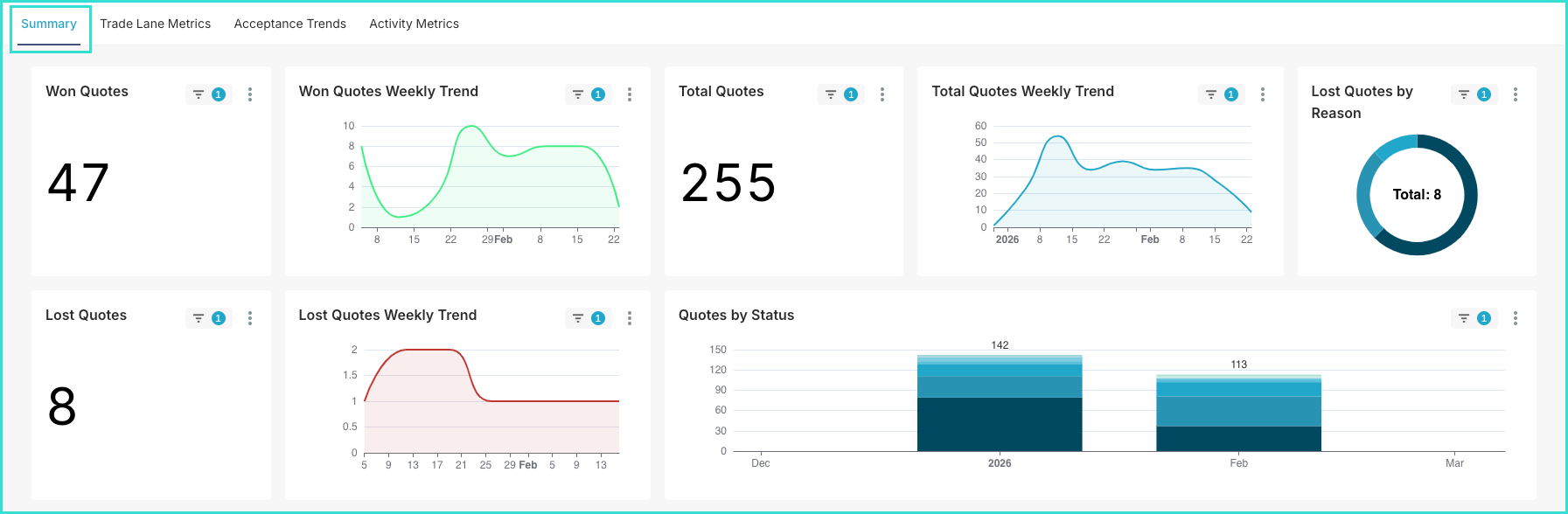The height and width of the screenshot is (514, 1568).
Task: Open filter on Lost Quotes card
Action: (x=199, y=318)
